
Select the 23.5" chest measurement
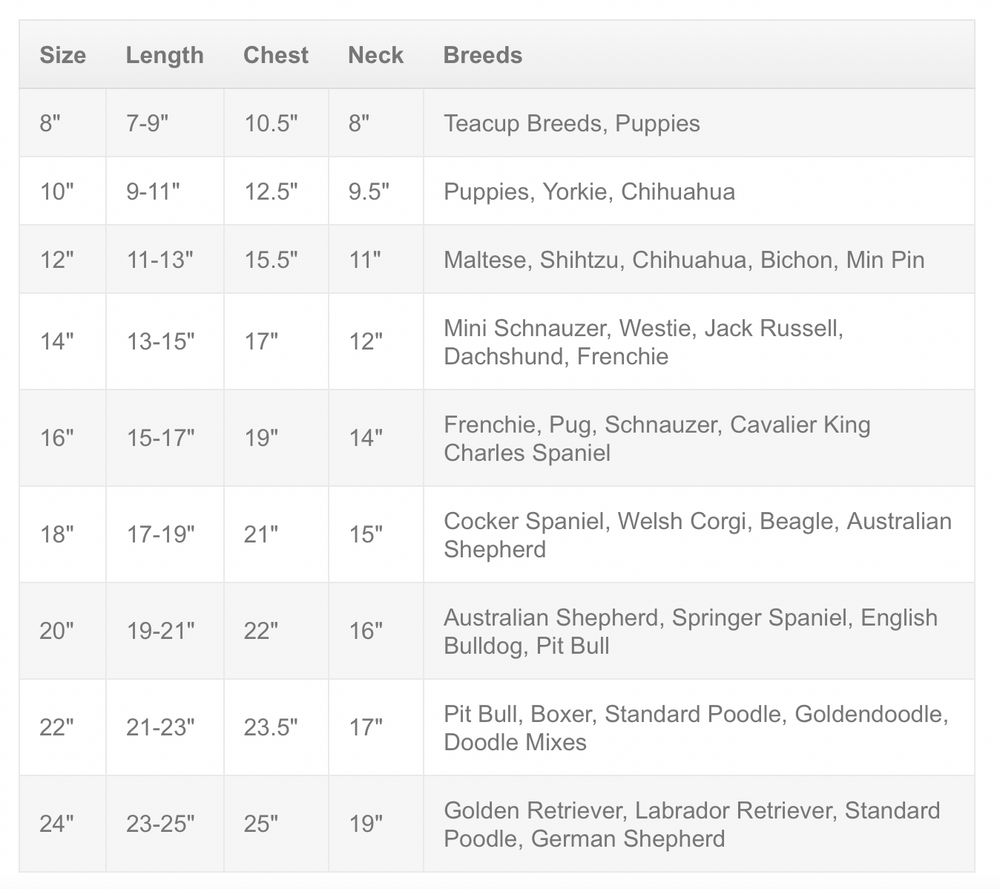271,727
